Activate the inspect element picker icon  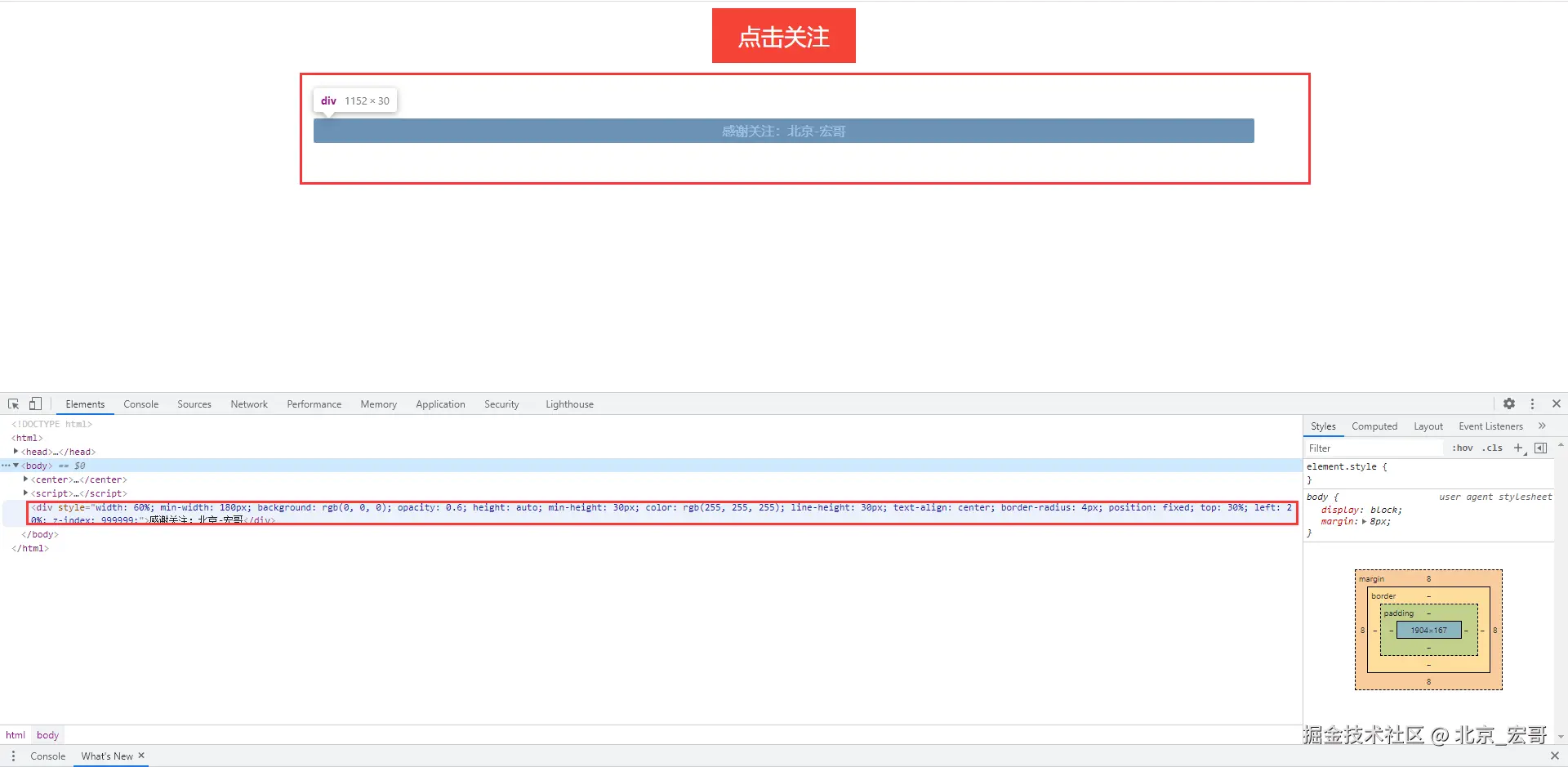point(14,404)
